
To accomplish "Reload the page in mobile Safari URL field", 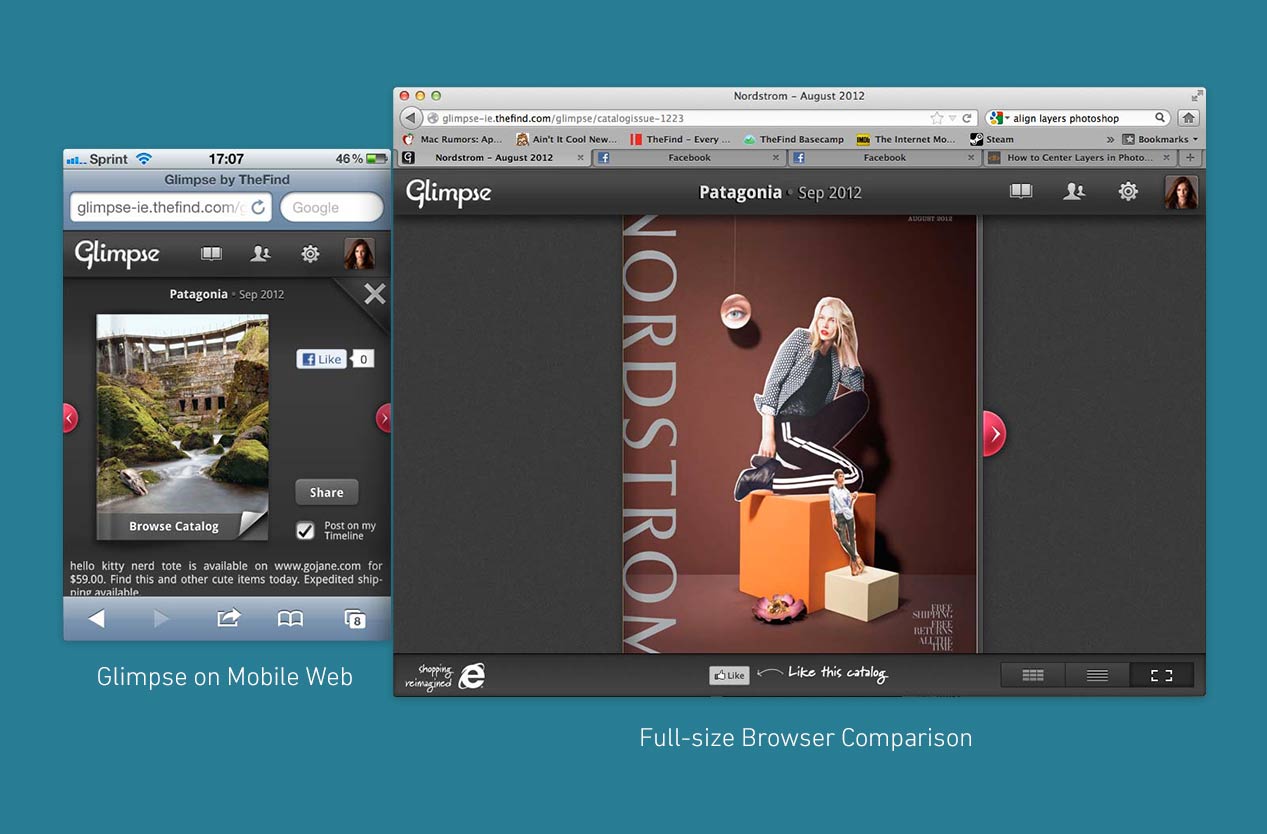I will (258, 207).
